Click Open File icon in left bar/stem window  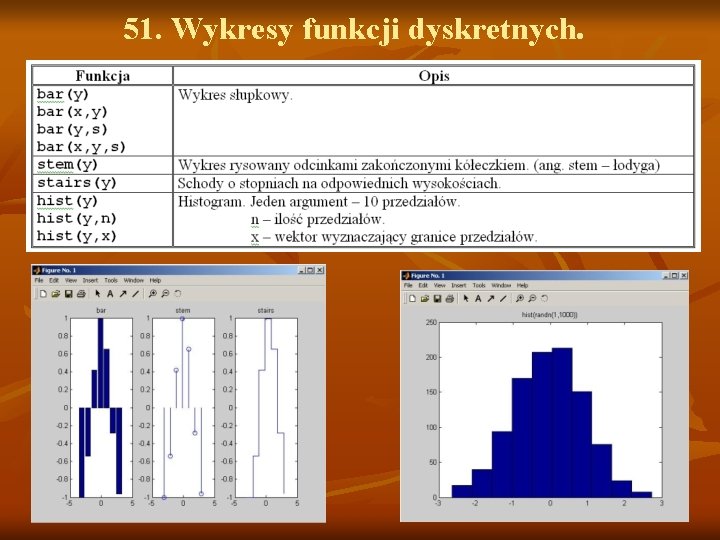coord(56,293)
